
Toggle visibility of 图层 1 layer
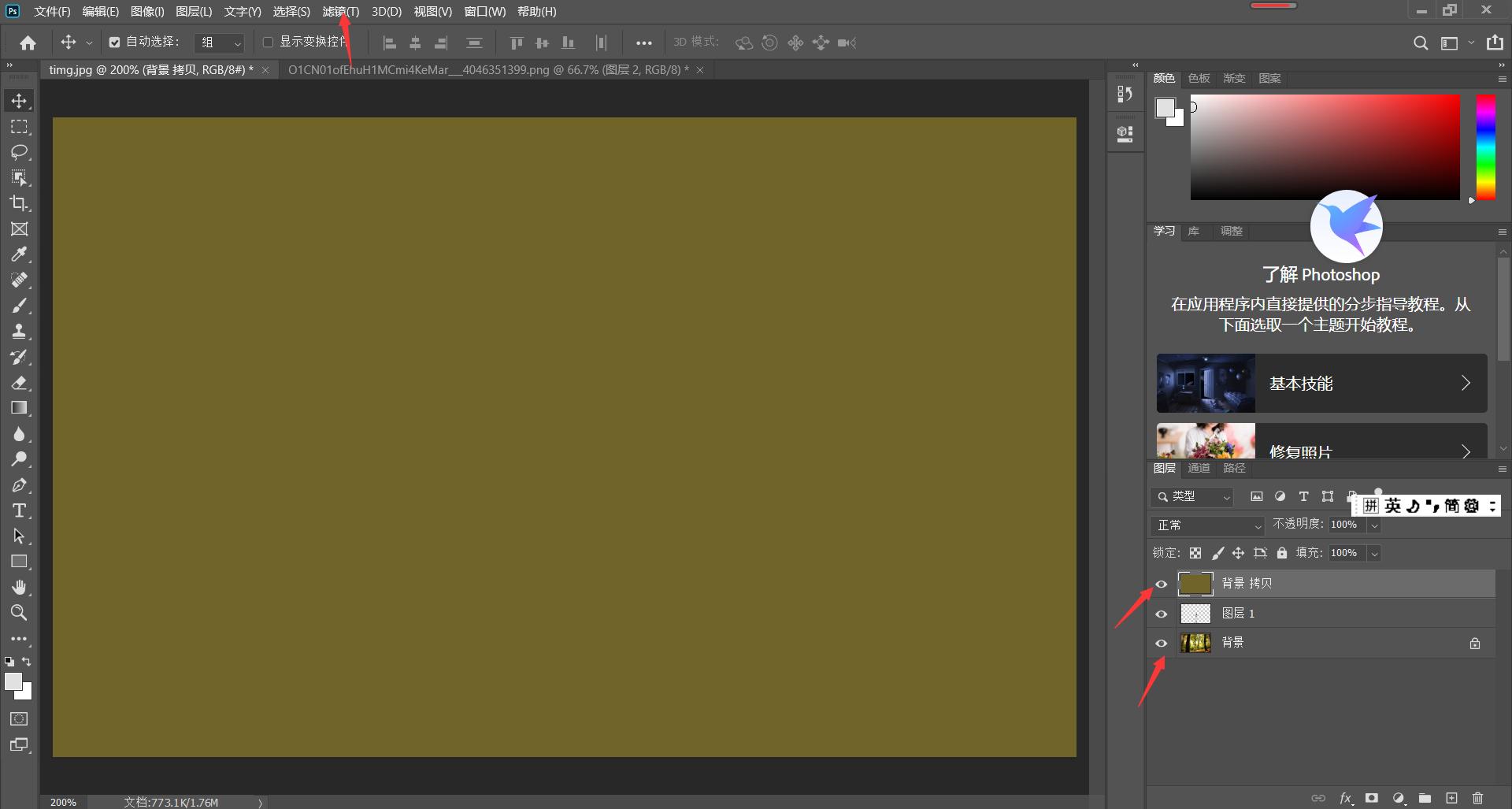1162,614
